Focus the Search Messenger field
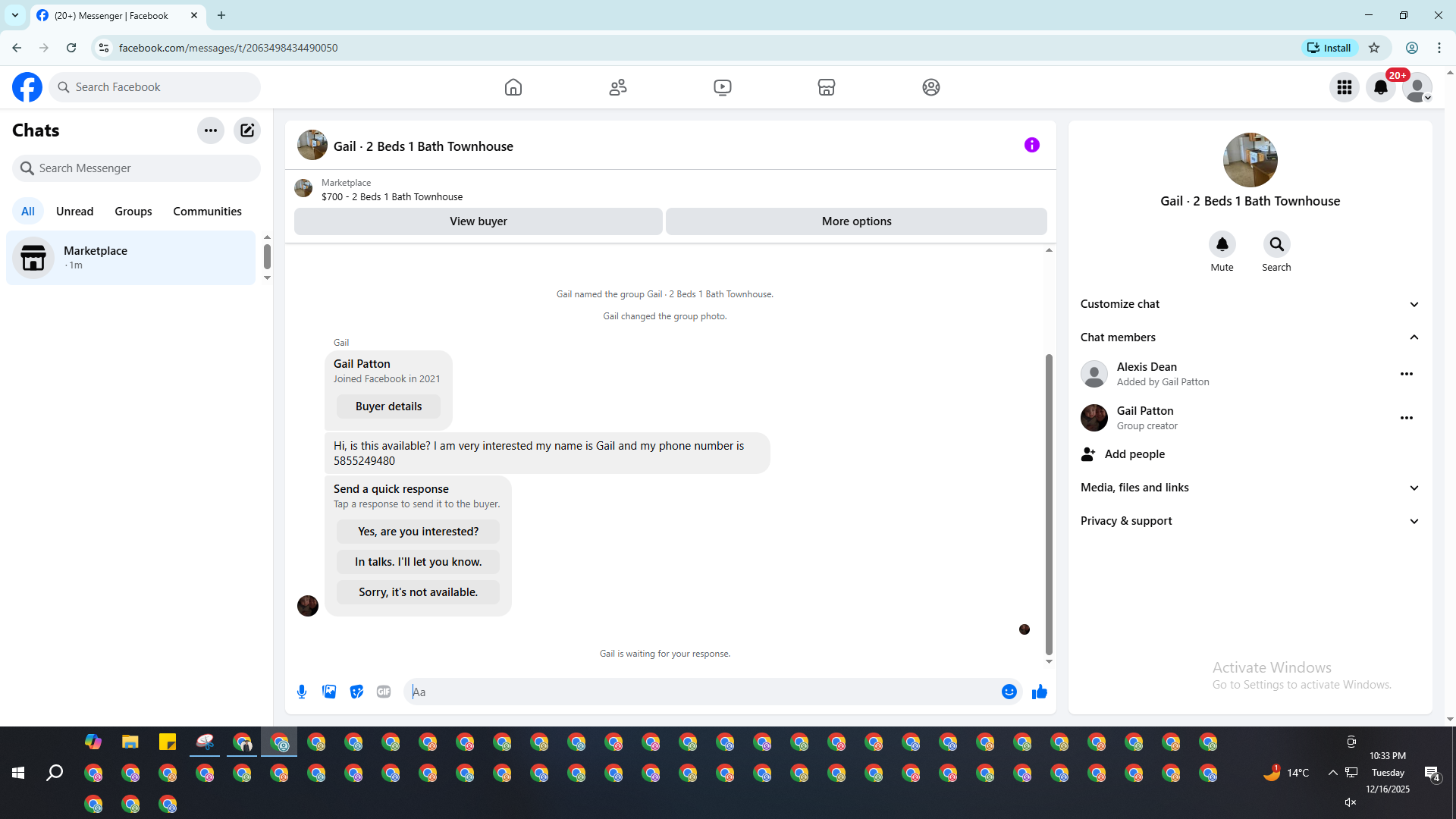Image resolution: width=1456 pixels, height=819 pixels. (136, 168)
